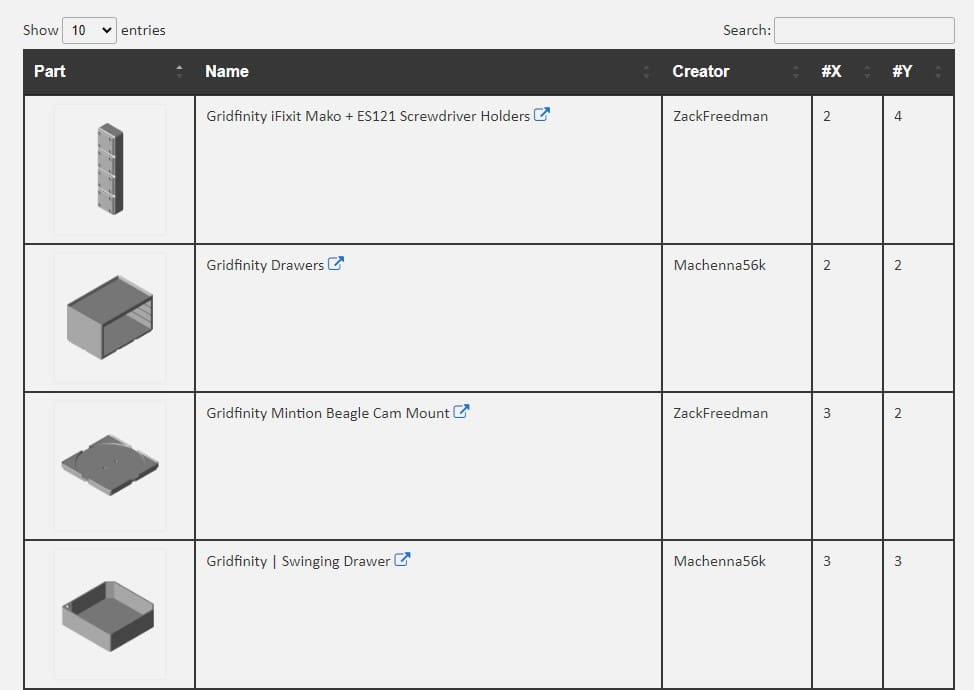Image resolution: width=974 pixels, height=690 pixels.
Task: Open external link icon beside Swinging Drawer
Action: (402, 560)
